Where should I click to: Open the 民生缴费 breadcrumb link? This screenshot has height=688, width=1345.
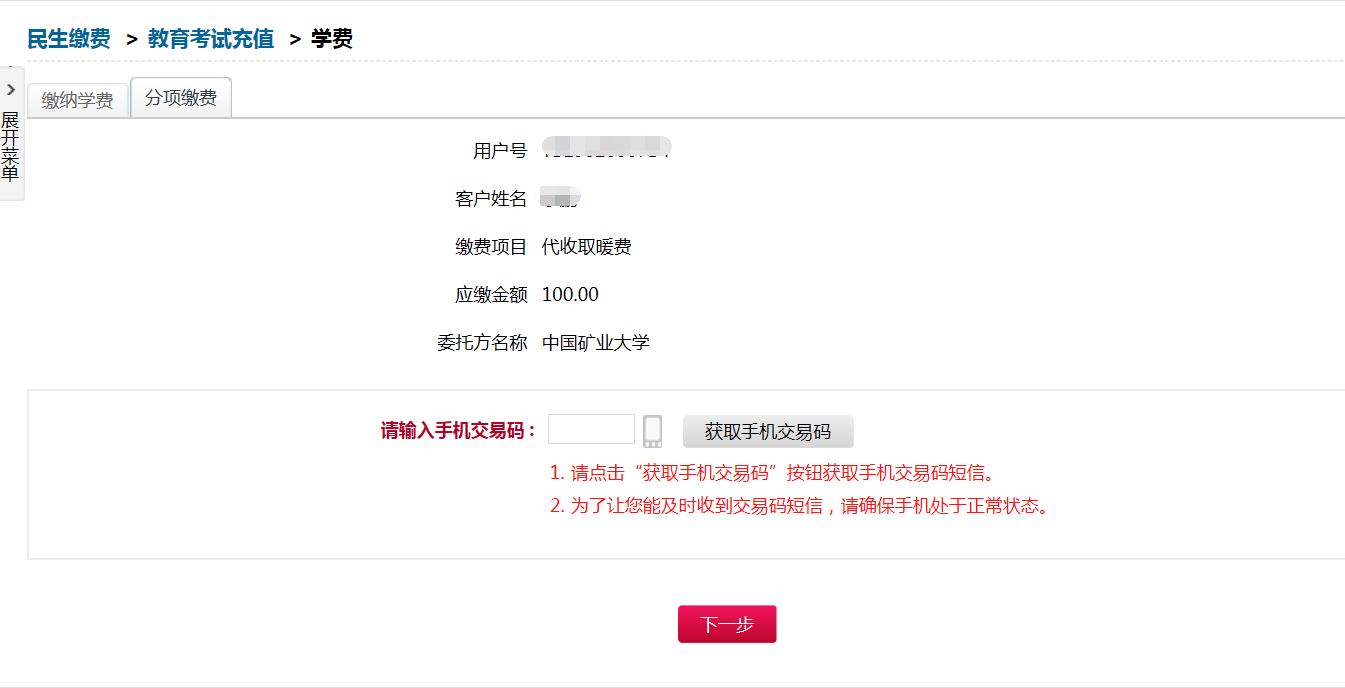tap(69, 39)
